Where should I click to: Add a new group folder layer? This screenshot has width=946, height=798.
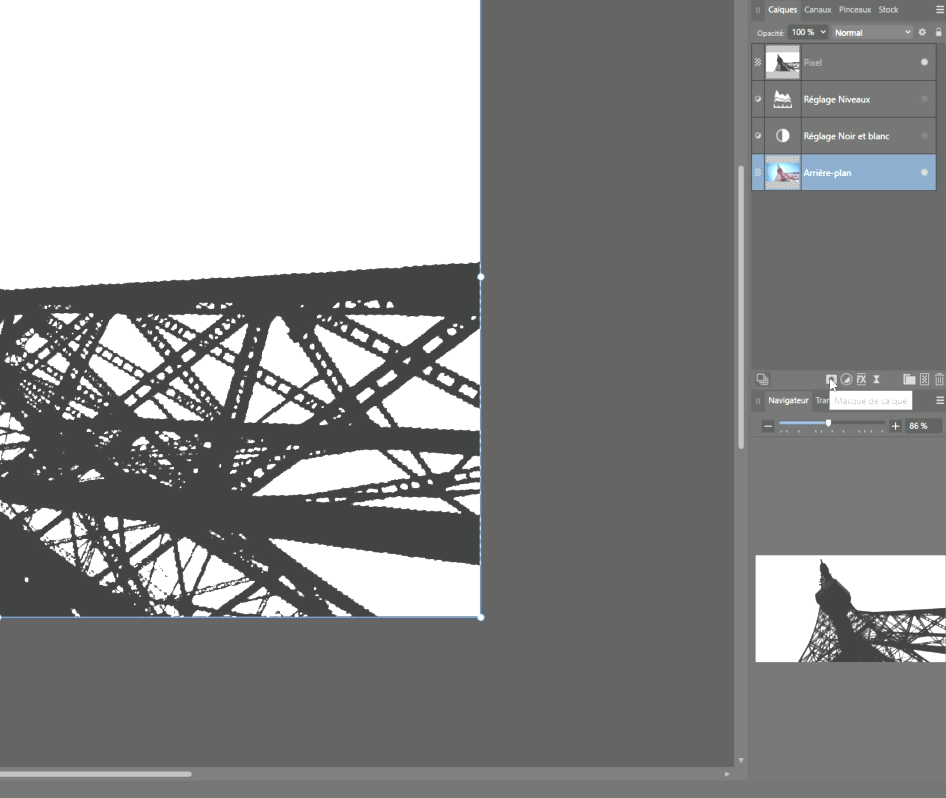[909, 379]
